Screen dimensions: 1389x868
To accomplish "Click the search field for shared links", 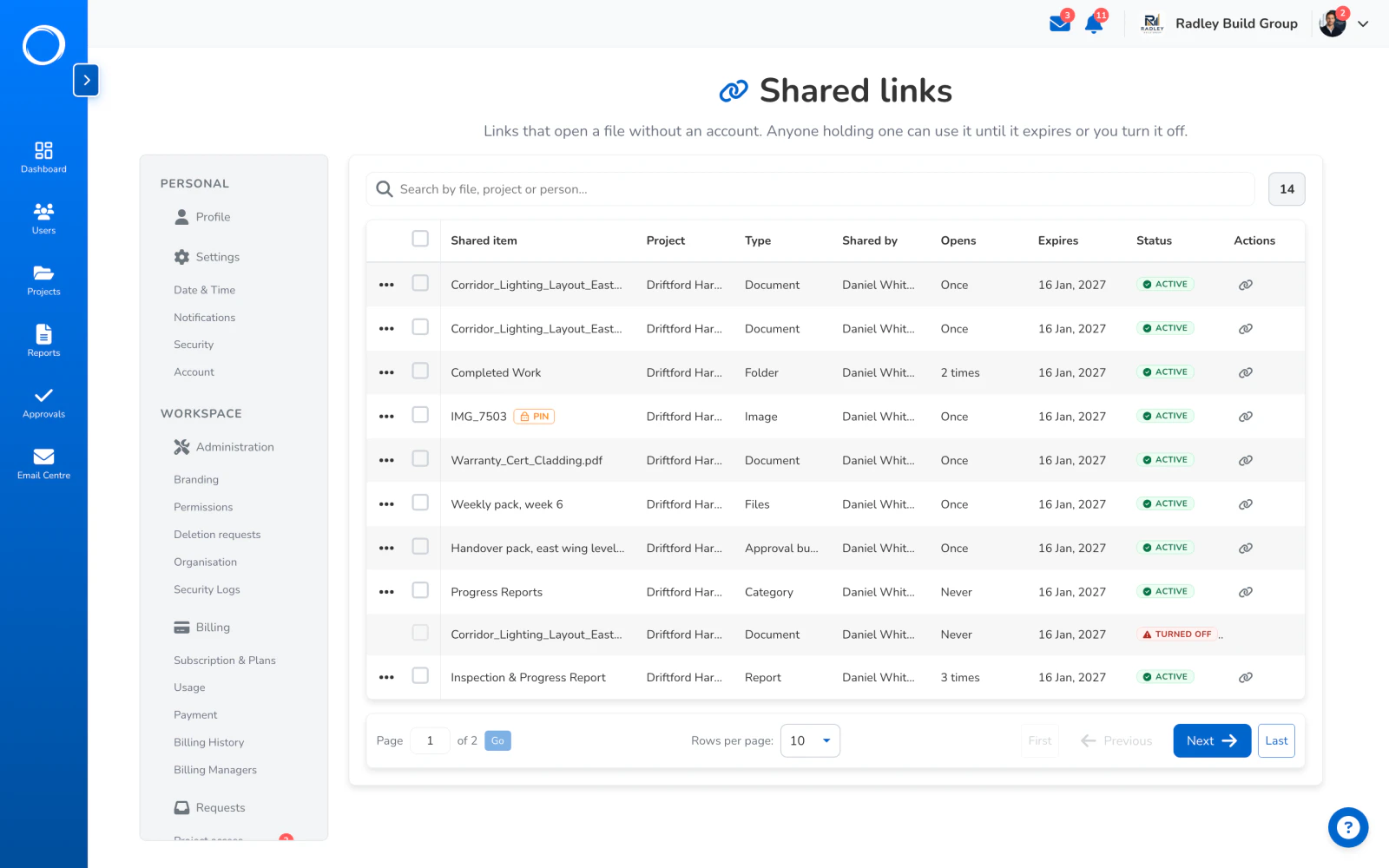I will coord(810,189).
